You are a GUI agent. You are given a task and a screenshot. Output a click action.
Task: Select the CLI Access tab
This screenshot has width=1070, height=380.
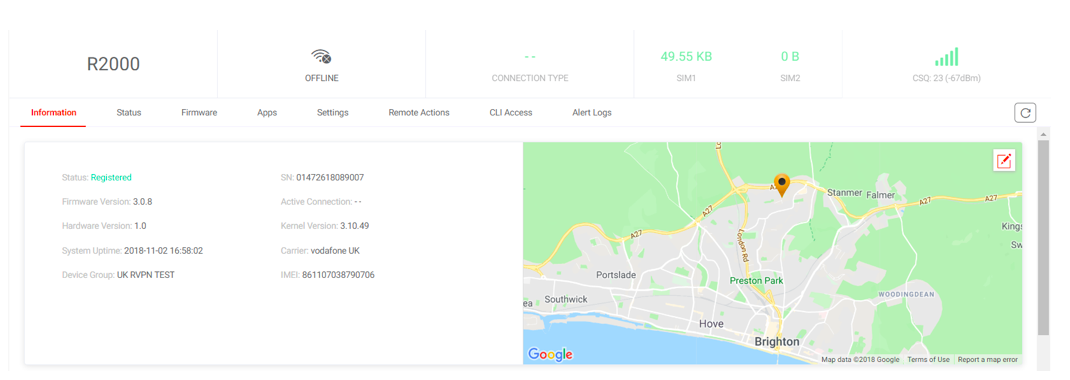[510, 113]
